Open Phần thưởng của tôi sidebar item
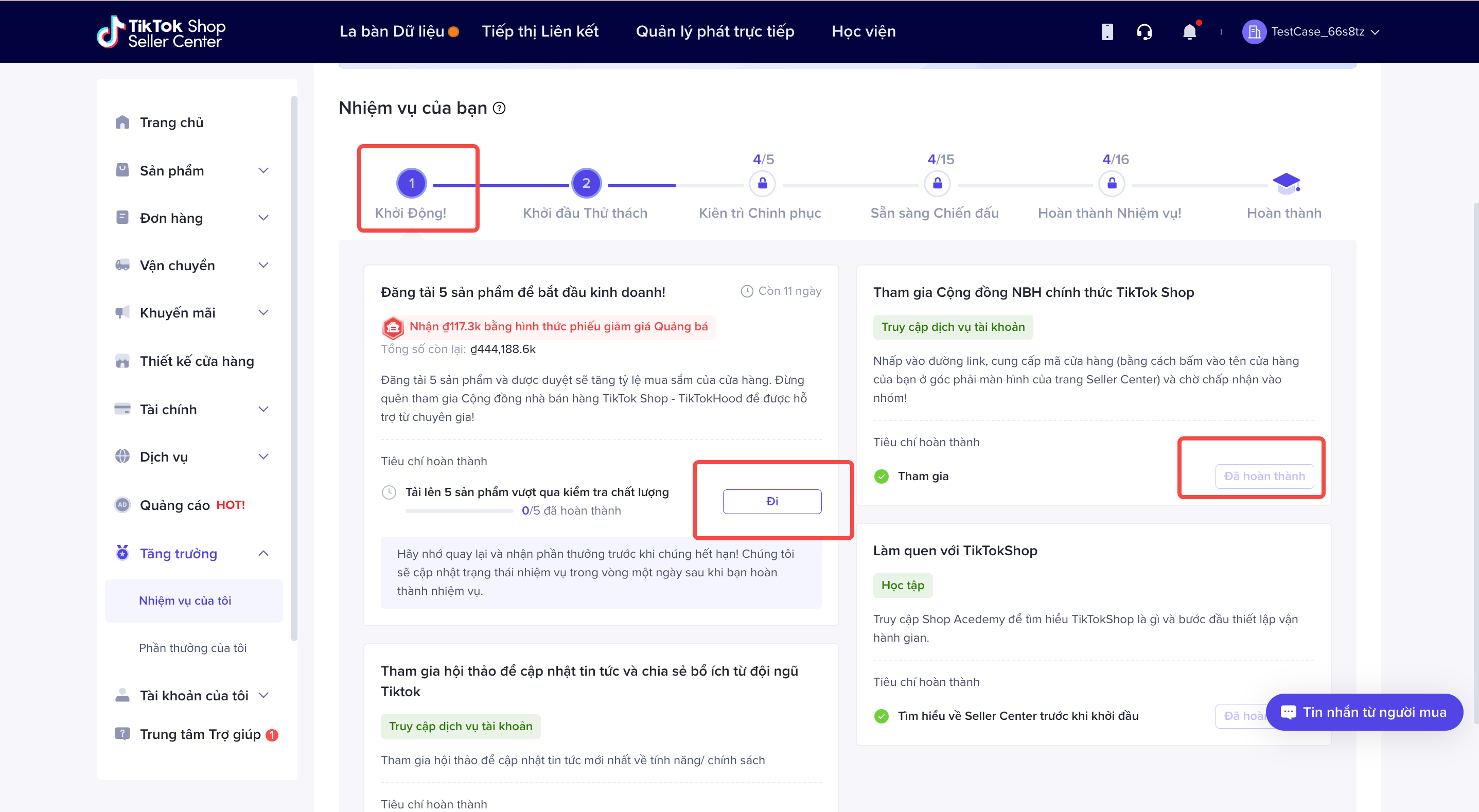Image resolution: width=1479 pixels, height=812 pixels. [192, 648]
